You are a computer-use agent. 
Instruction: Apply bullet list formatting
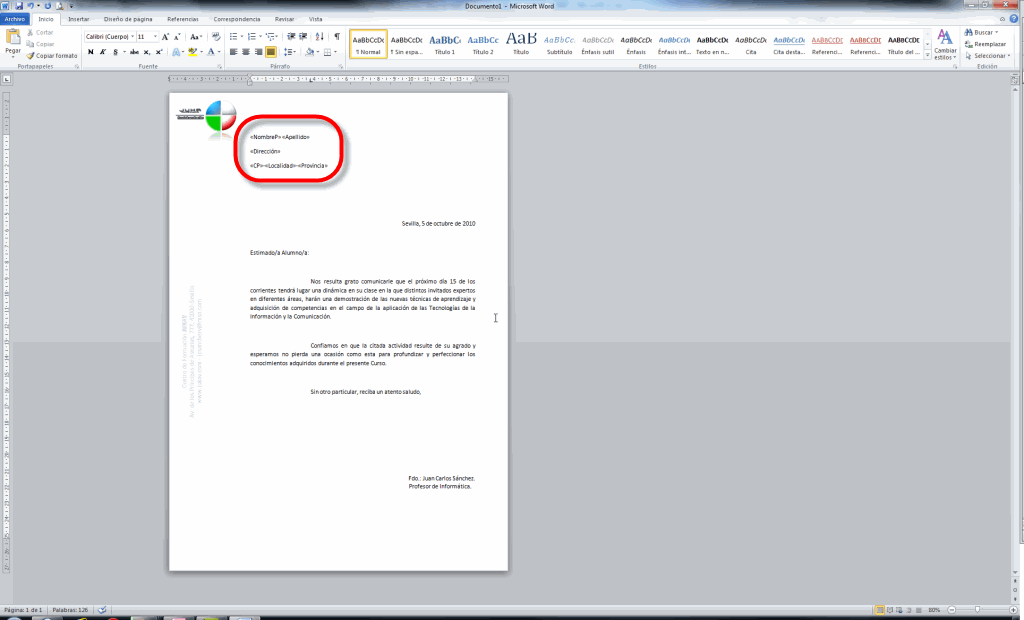[233, 36]
